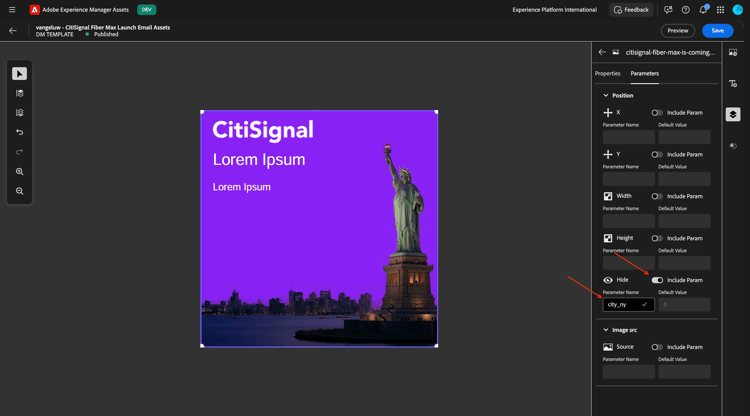Select the CitiSignal logo on canvas
This screenshot has width=750, height=416.
tap(263, 131)
